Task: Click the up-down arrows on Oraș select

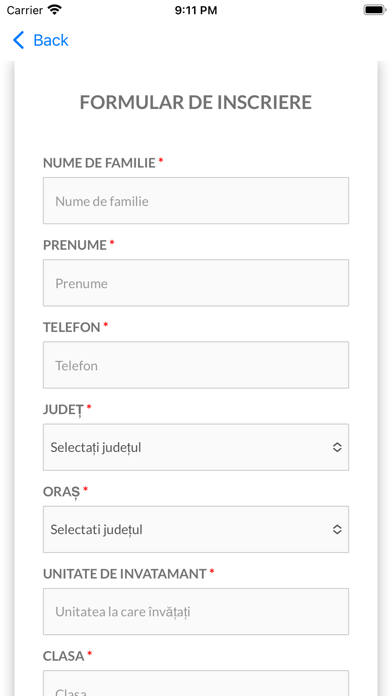Action: 337,530
